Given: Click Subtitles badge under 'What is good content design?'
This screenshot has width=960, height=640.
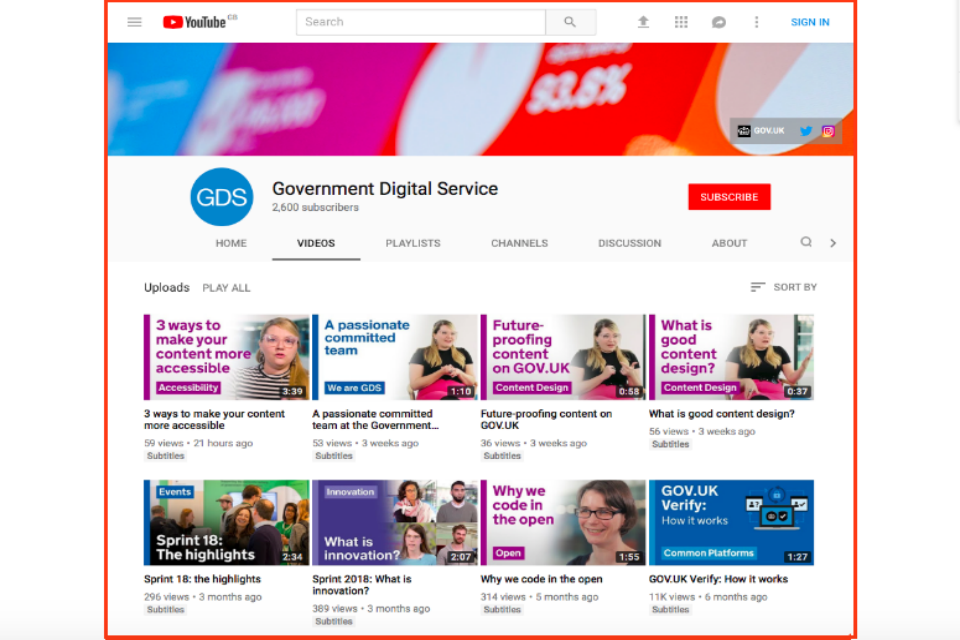Looking at the screenshot, I should pyautogui.click(x=670, y=445).
